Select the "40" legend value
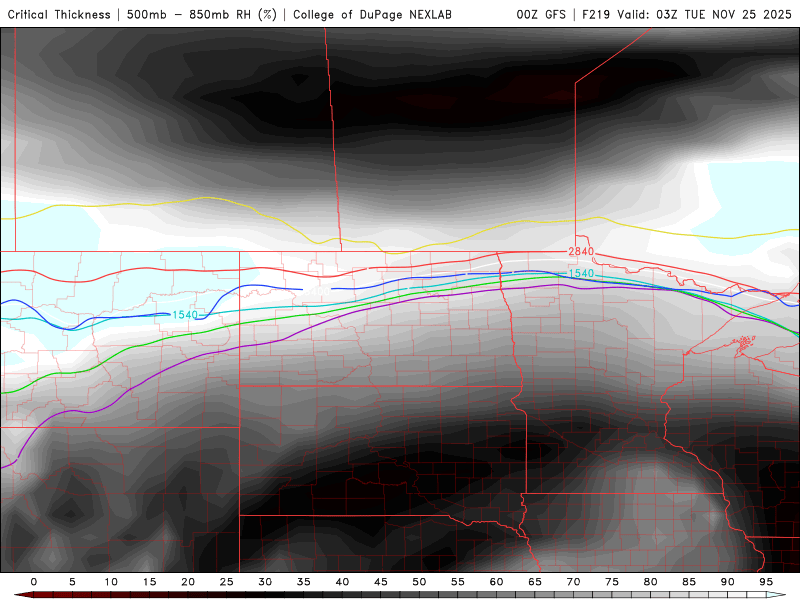The width and height of the screenshot is (800, 600). (x=342, y=582)
